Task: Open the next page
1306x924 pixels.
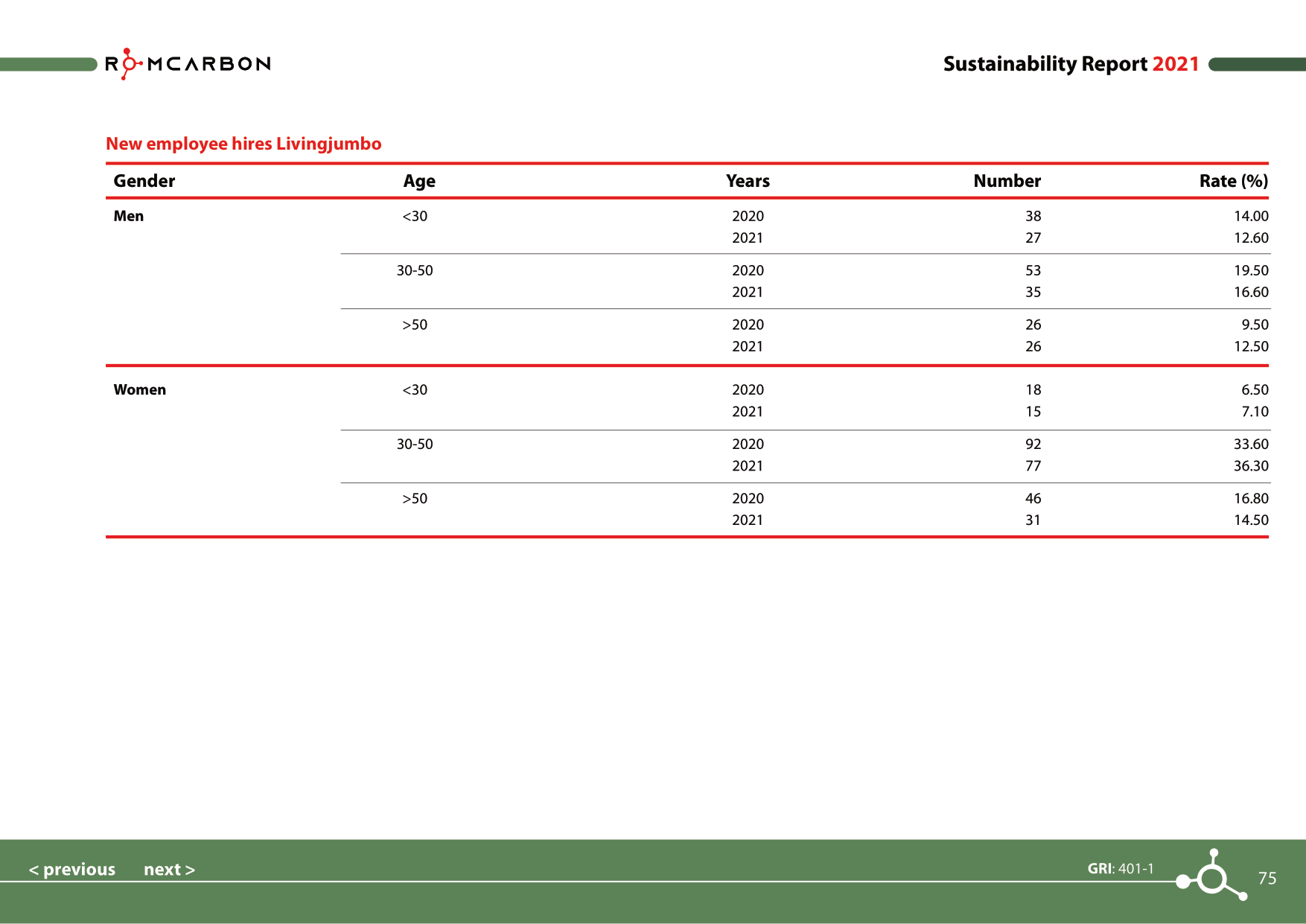Action: click(x=169, y=869)
